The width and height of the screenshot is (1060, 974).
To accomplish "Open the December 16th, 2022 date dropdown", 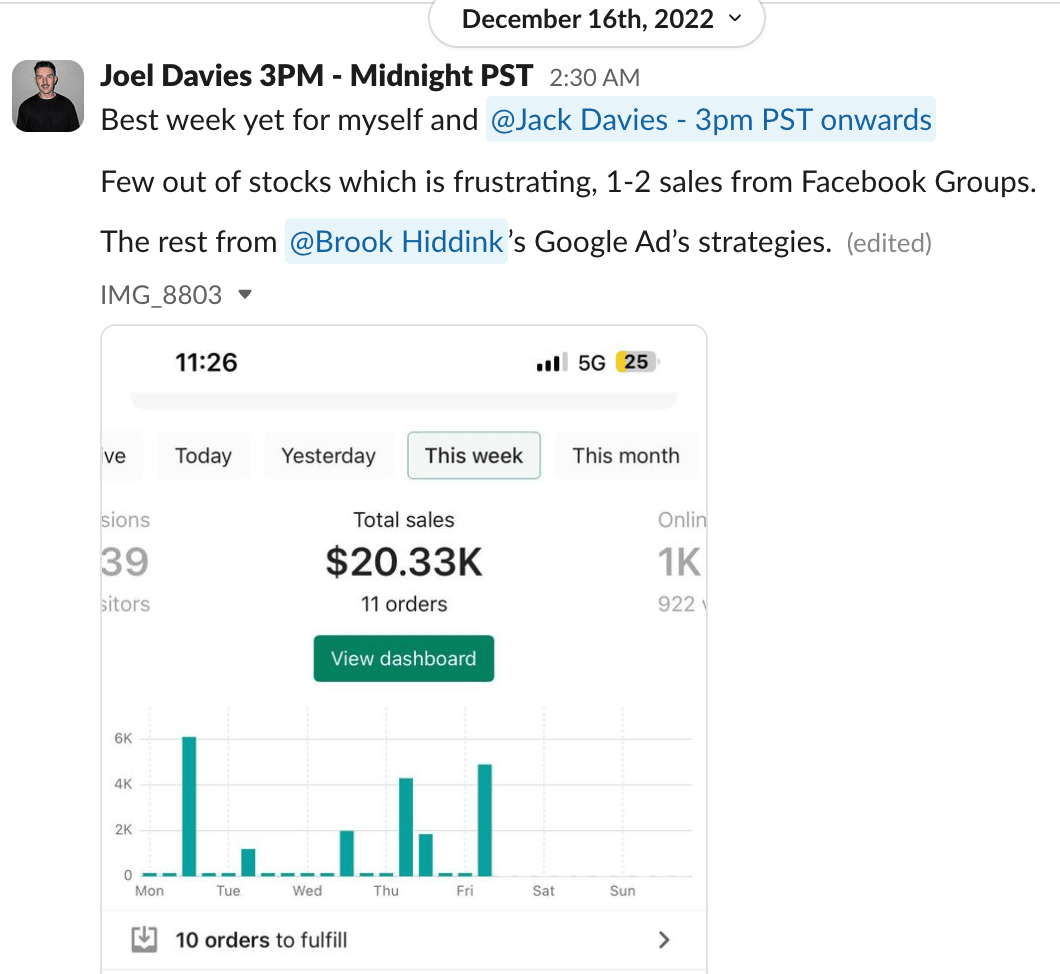I will pos(596,19).
